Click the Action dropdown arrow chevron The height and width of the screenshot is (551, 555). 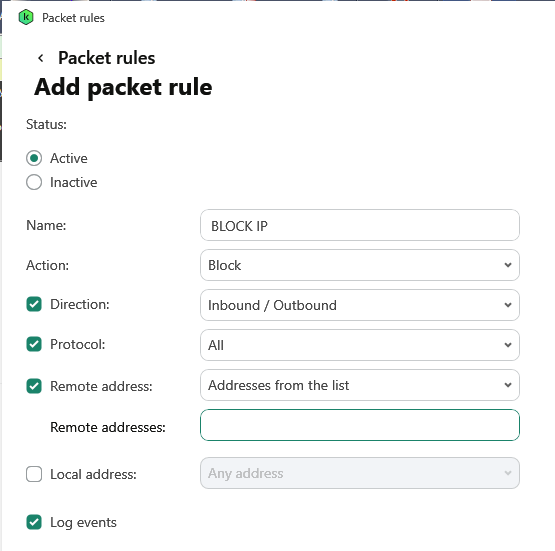click(508, 265)
